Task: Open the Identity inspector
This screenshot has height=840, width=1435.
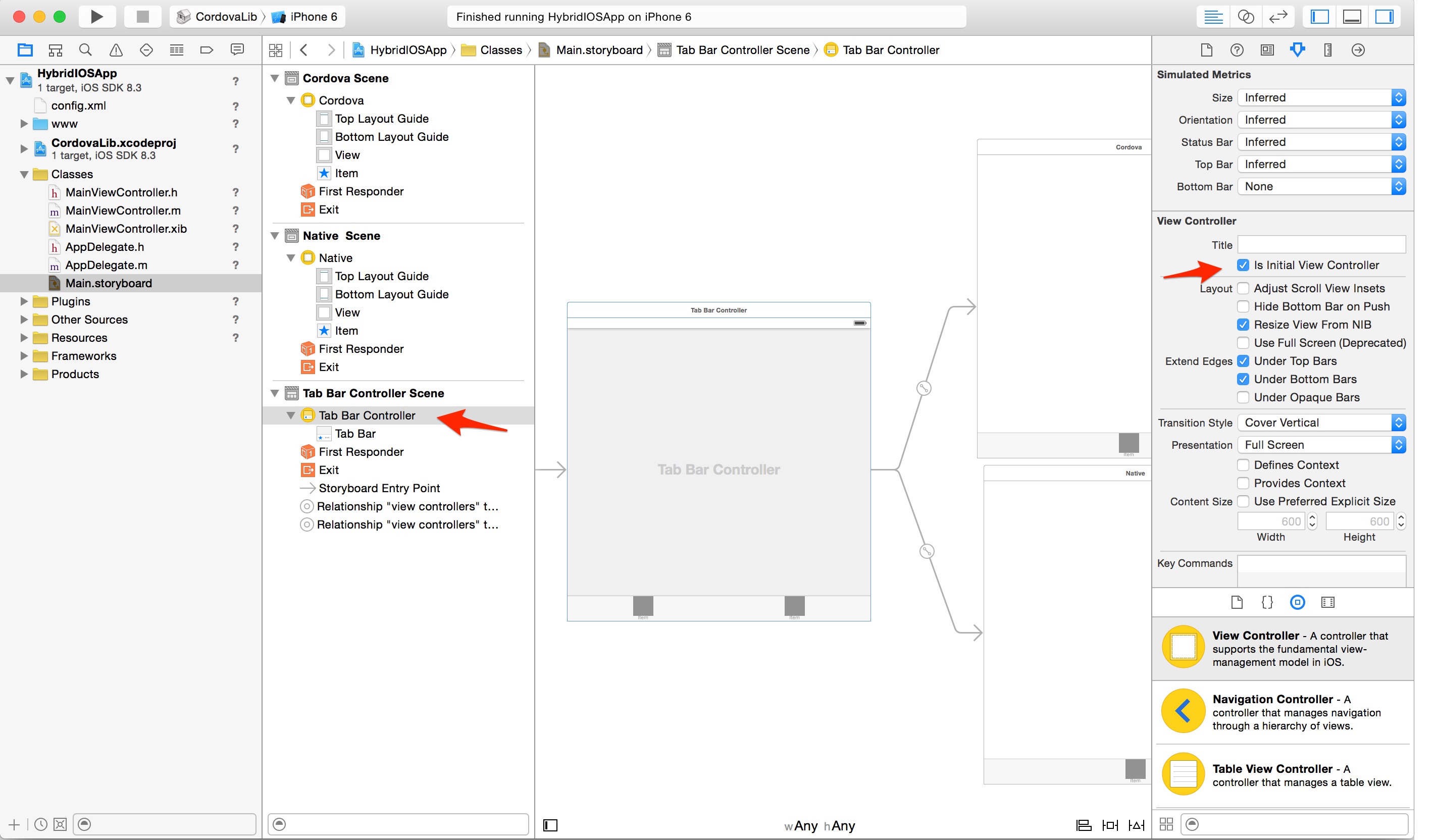Action: coord(1267,50)
